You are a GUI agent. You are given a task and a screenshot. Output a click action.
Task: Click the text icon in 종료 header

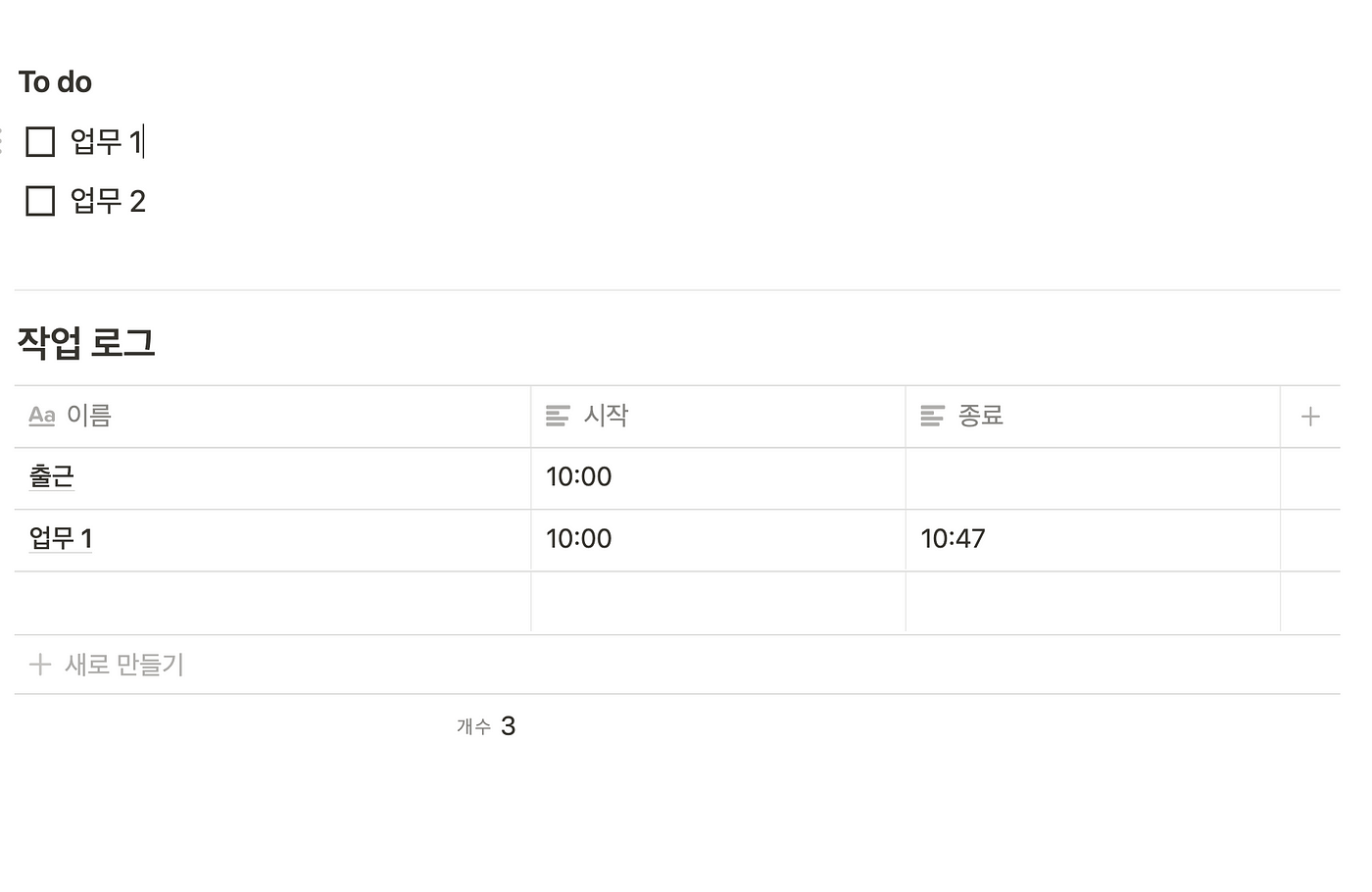point(933,417)
